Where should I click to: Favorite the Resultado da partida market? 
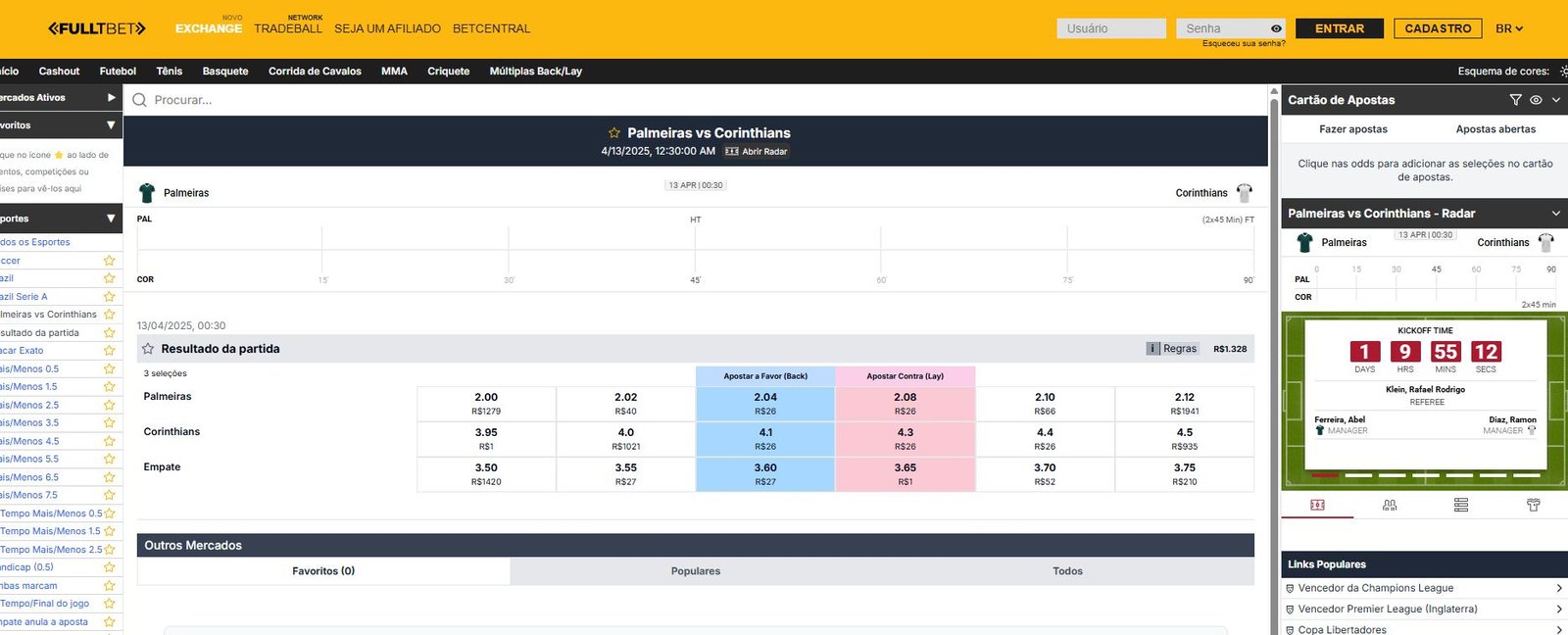(x=148, y=349)
